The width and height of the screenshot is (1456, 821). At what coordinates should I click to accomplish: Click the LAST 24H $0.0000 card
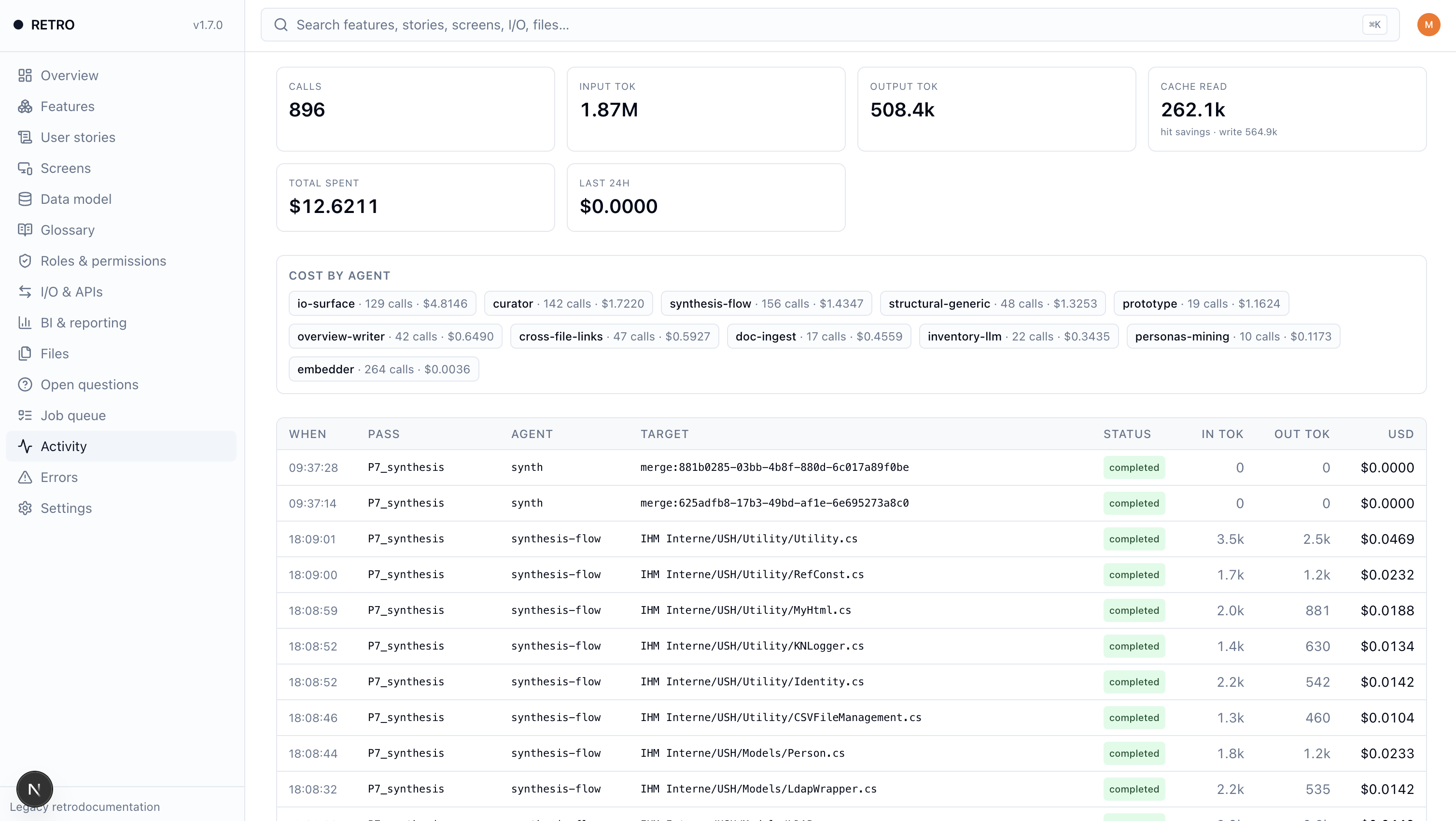(x=706, y=198)
